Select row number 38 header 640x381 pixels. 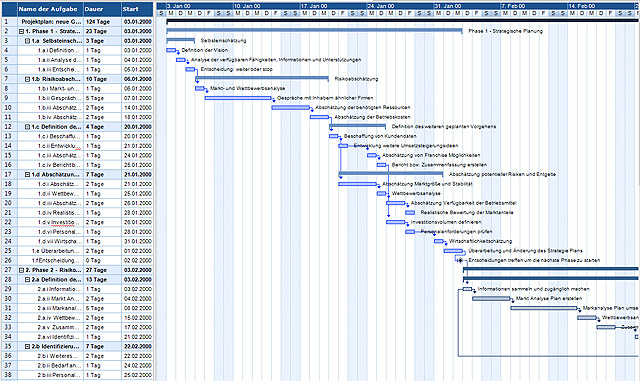click(9, 375)
